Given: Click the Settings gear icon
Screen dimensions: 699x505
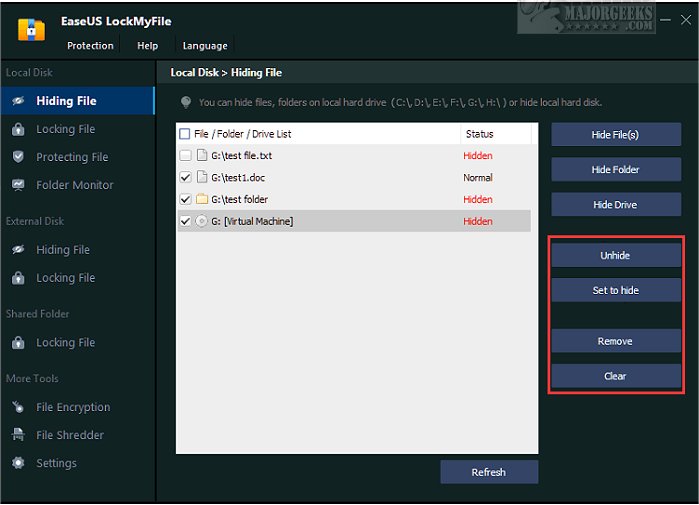Looking at the screenshot, I should 18,463.
